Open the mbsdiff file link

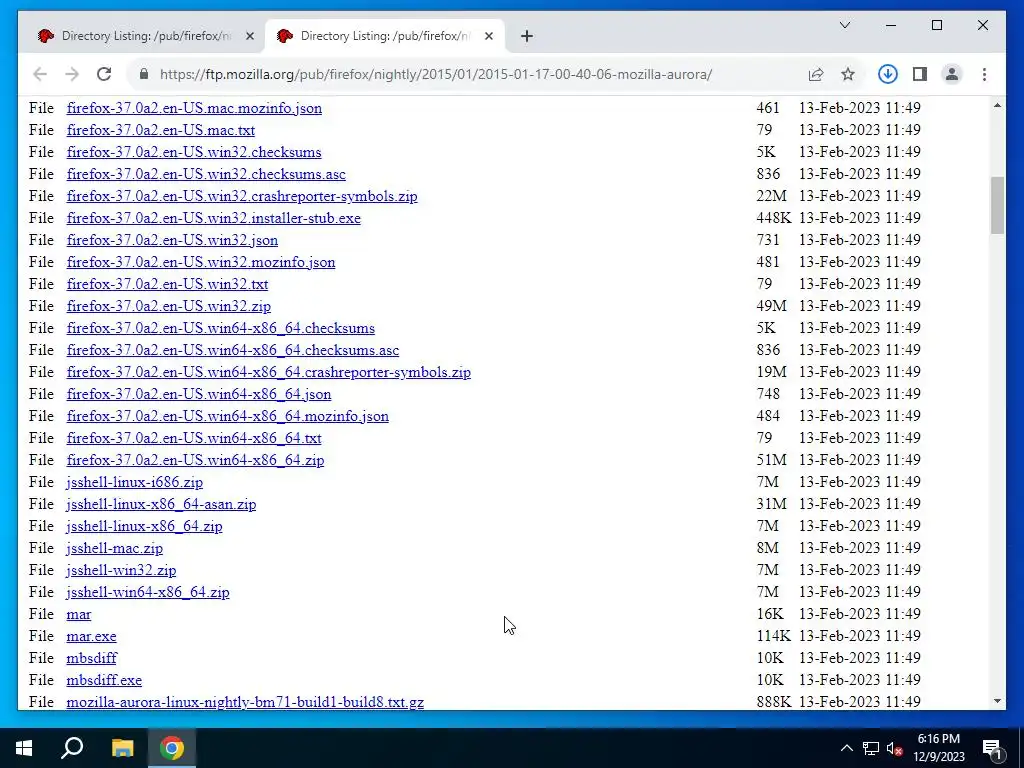[x=91, y=658]
